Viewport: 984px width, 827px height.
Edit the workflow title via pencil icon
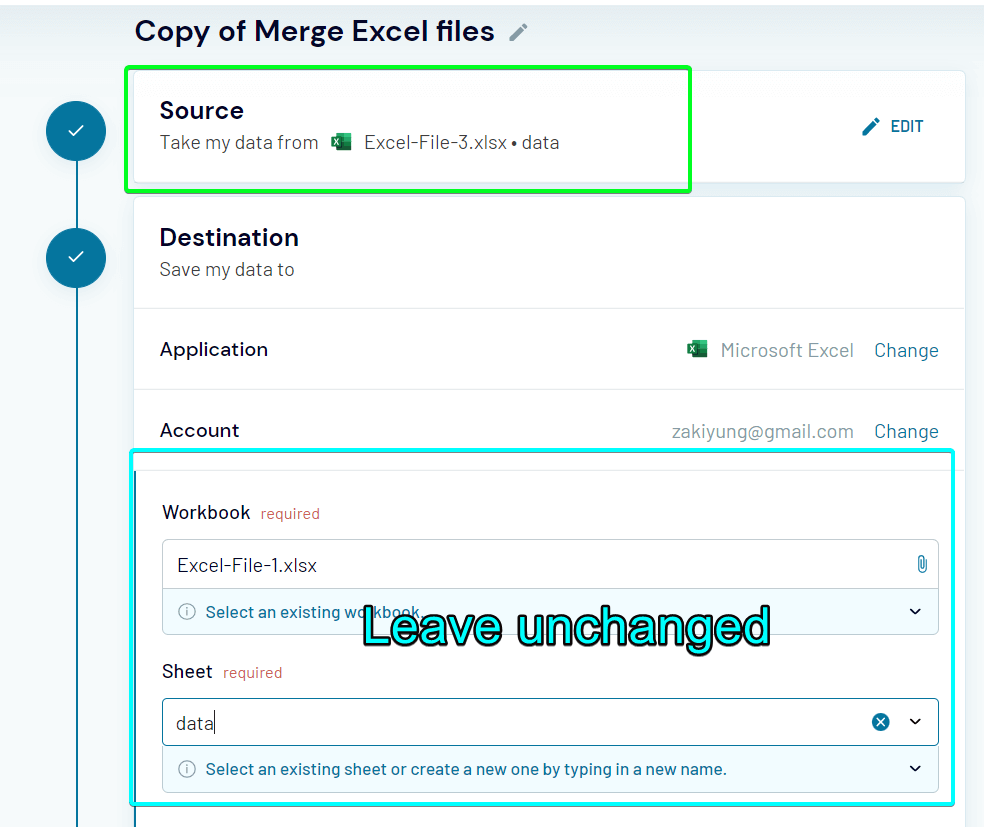518,32
